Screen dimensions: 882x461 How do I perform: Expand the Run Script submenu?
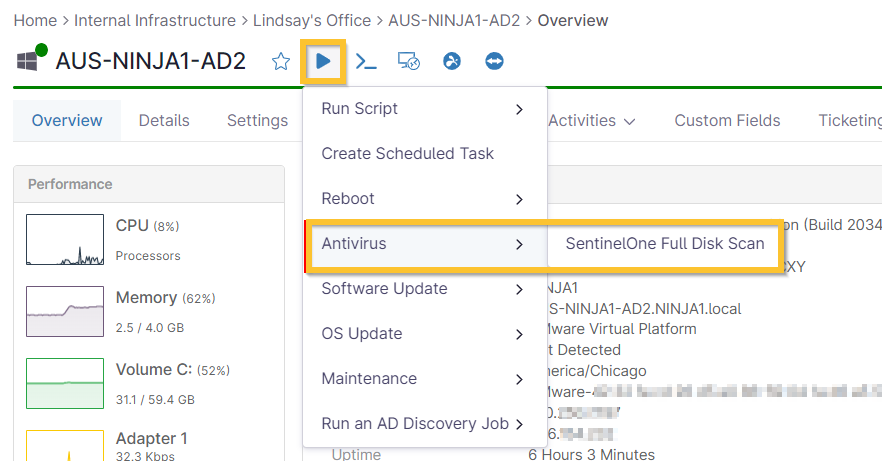coord(424,109)
